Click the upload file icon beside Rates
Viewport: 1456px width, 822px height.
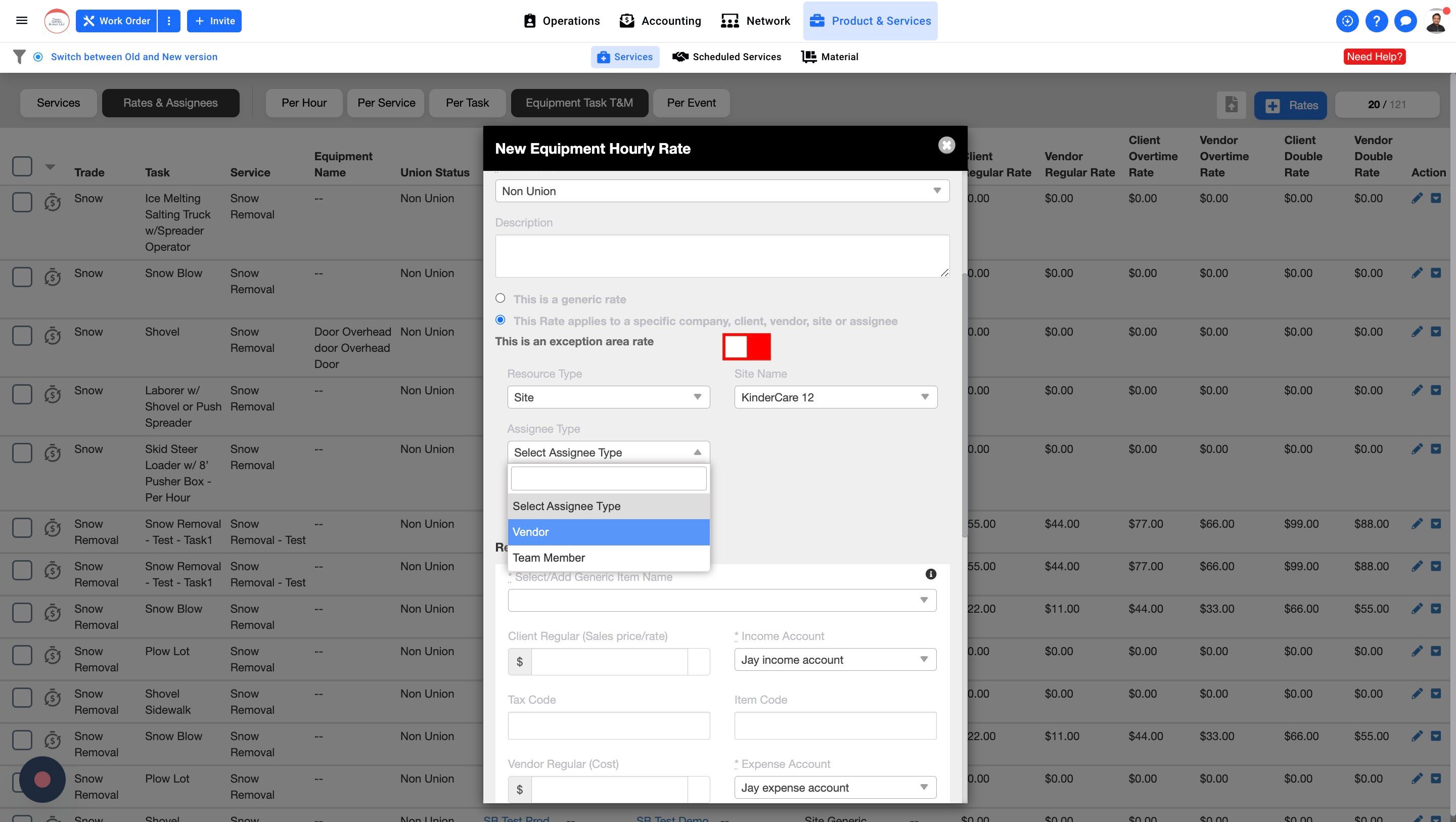point(1231,105)
